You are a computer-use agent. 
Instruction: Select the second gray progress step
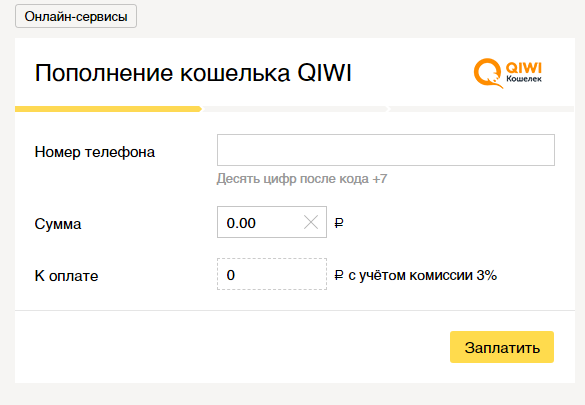(x=296, y=109)
